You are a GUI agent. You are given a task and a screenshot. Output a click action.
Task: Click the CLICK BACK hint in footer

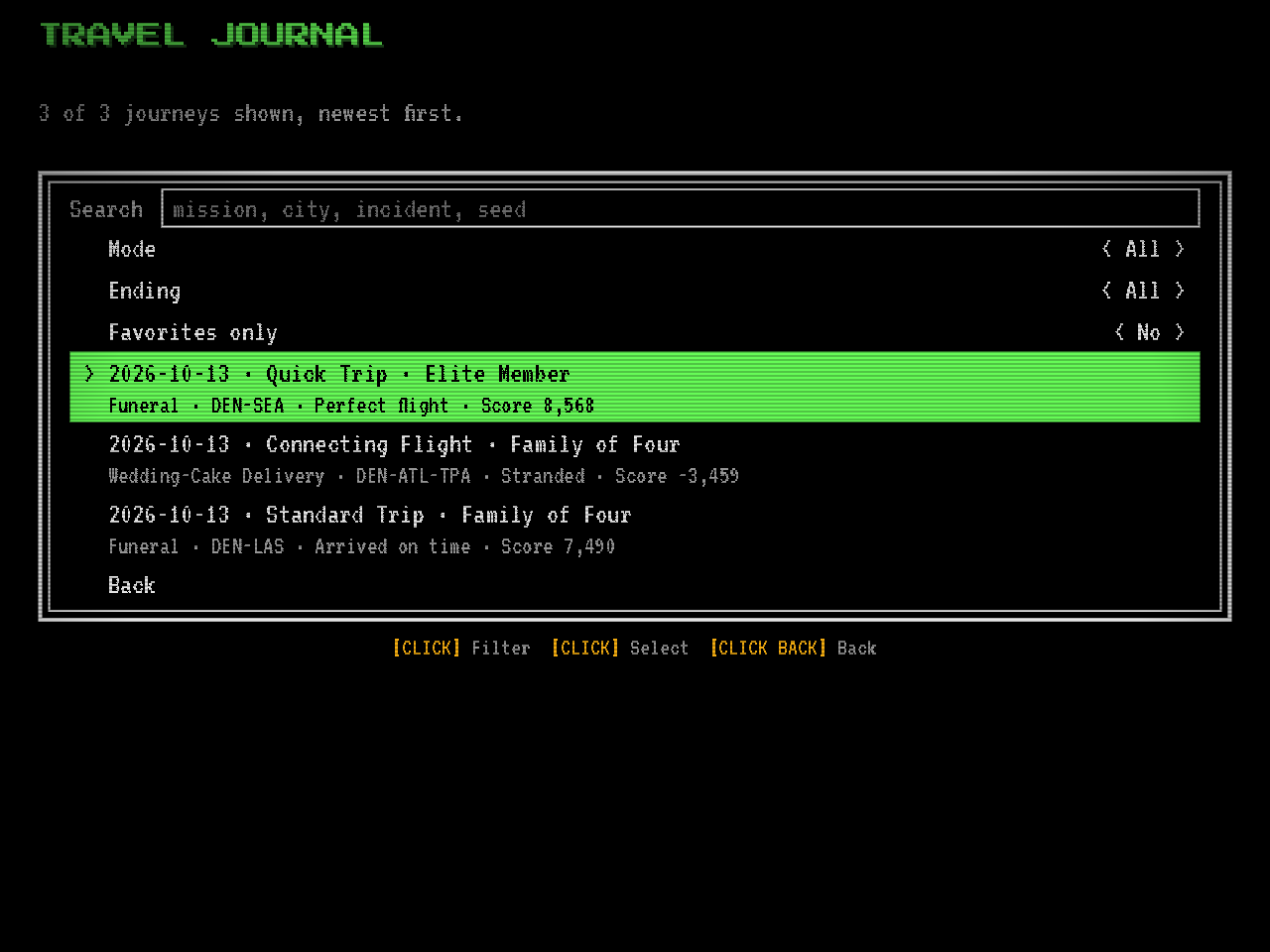(794, 648)
